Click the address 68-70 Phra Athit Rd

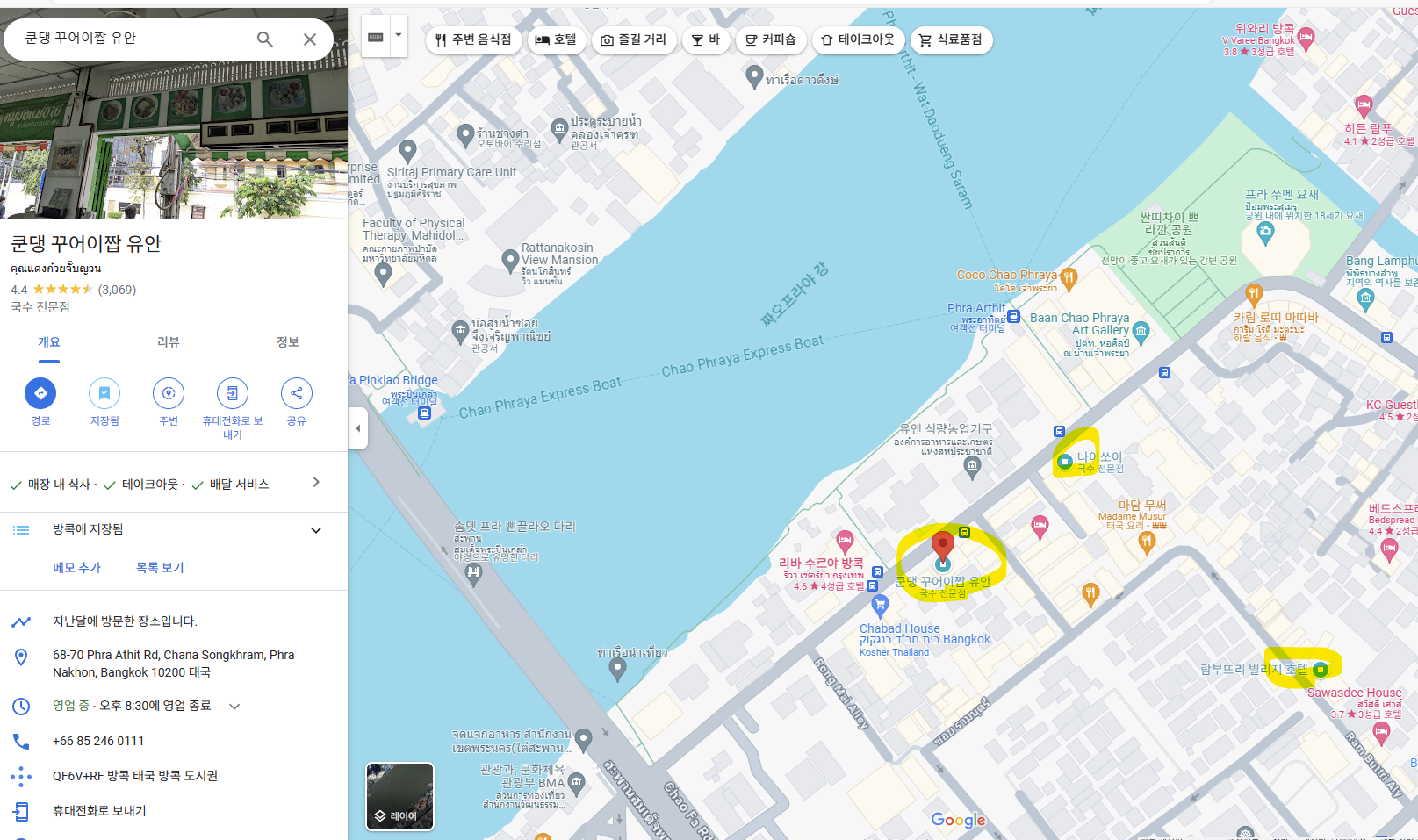pyautogui.click(x=174, y=664)
